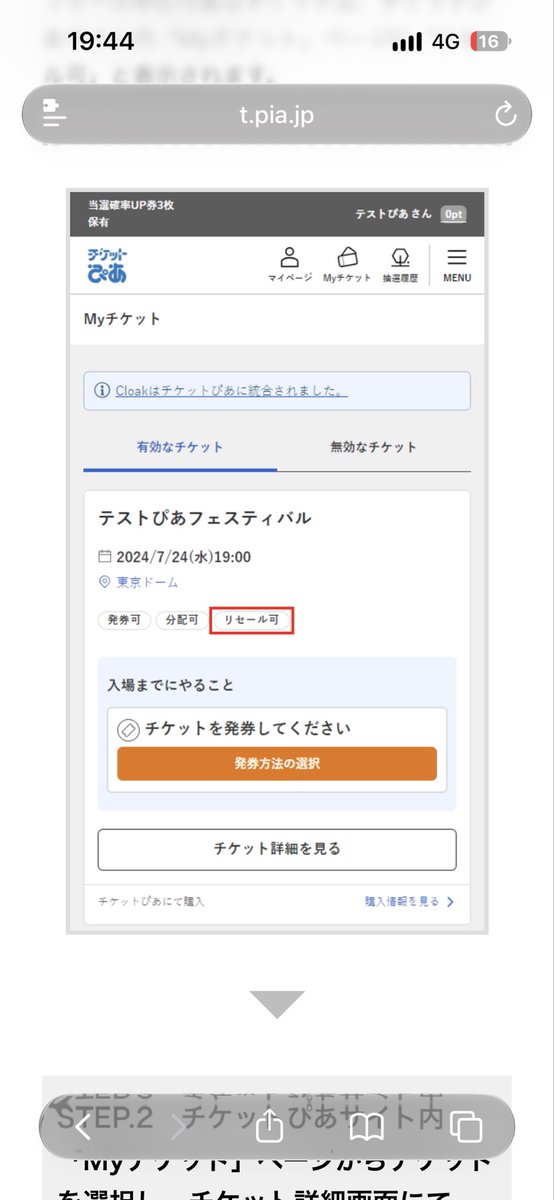This screenshot has height=1200, width=554.
Task: Open the MENU hamburger icon
Action: pyautogui.click(x=457, y=265)
